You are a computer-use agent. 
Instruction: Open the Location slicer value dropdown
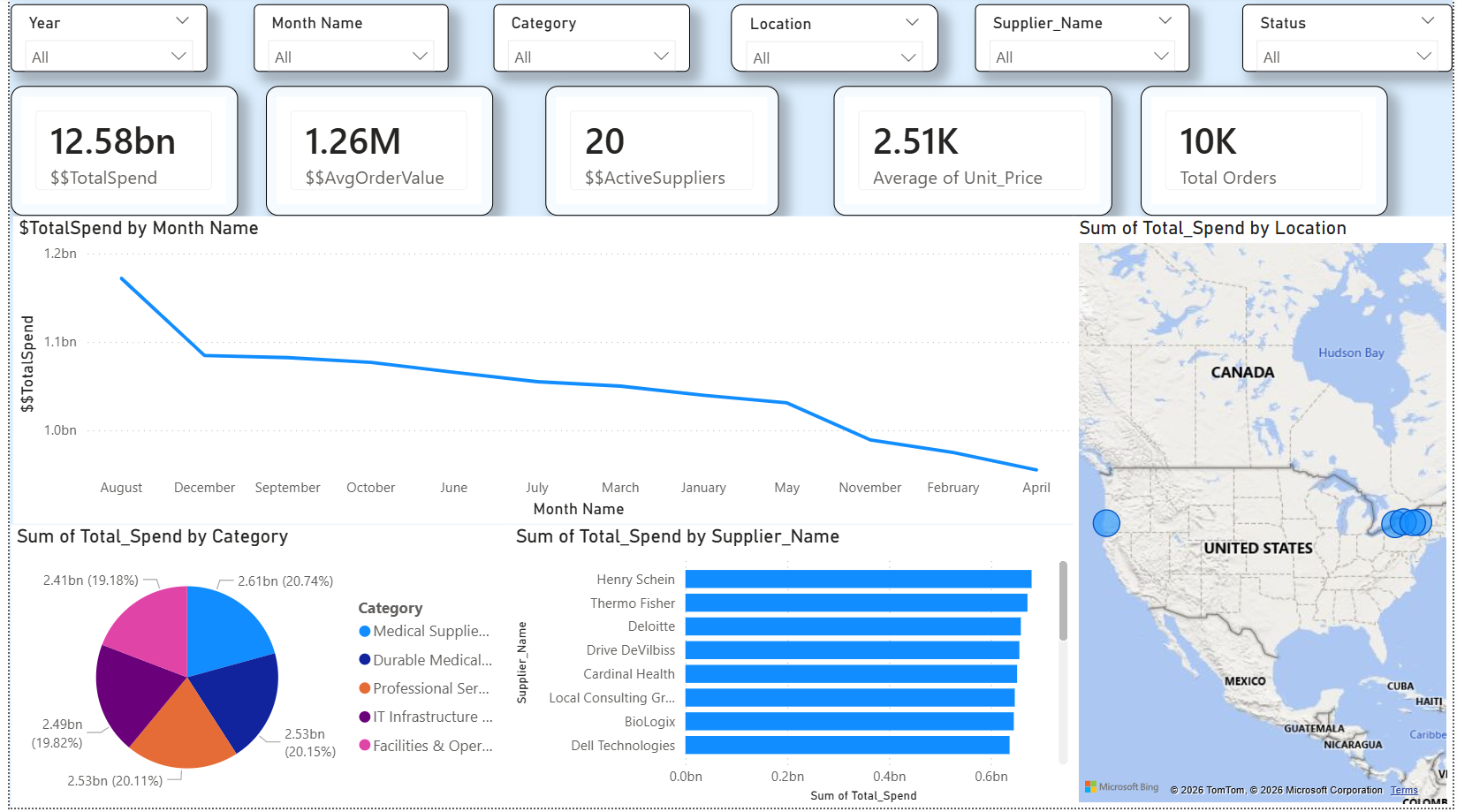833,57
